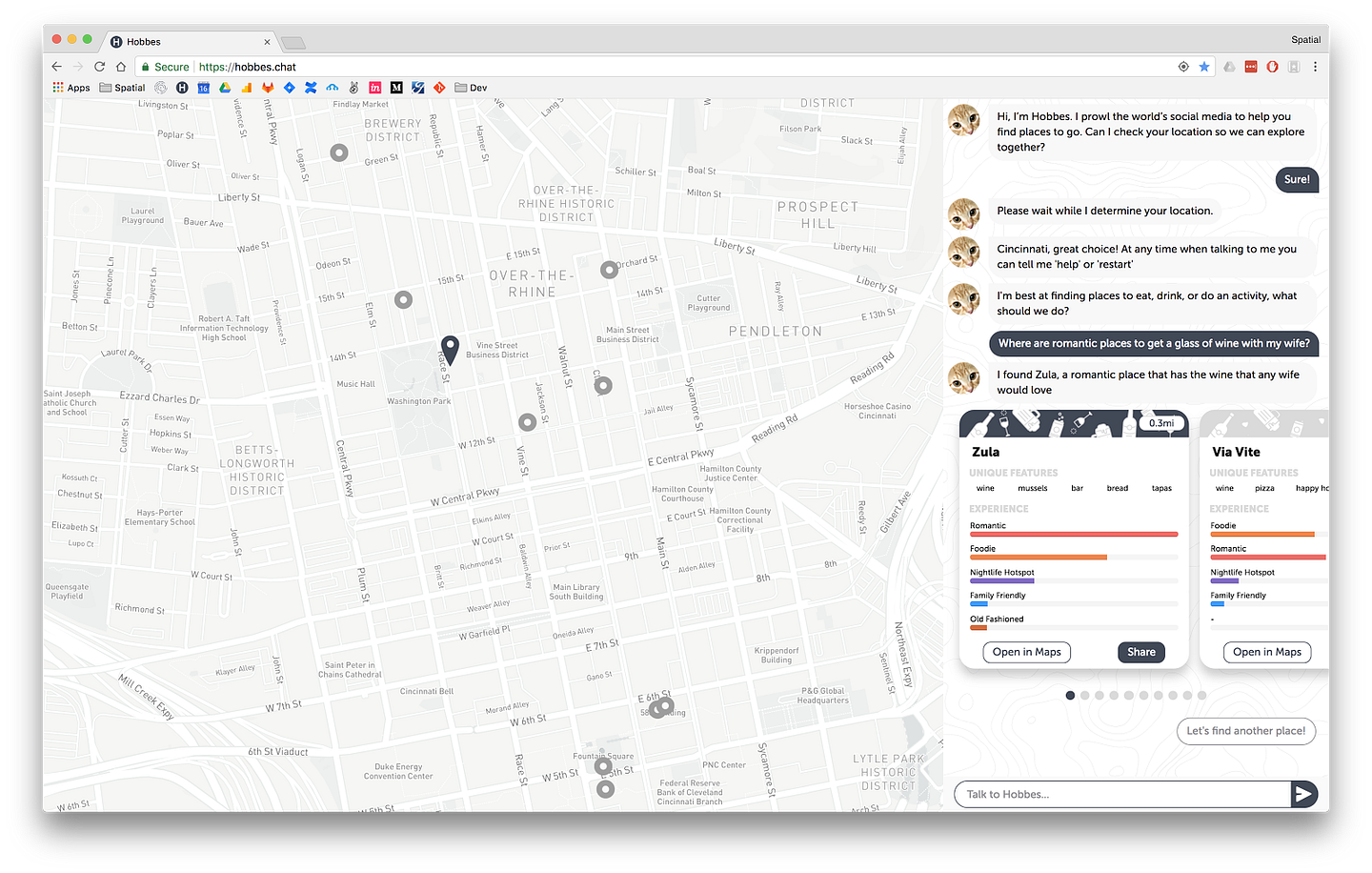Click the tapas feature tag on Zula
The height and width of the screenshot is (873, 1372).
(1161, 488)
